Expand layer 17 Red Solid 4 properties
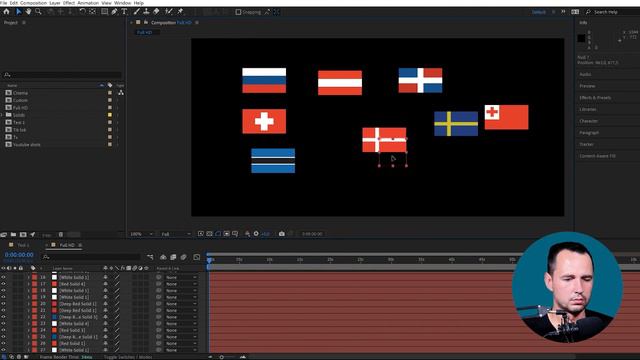Image resolution: width=640 pixels, height=360 pixels. click(x=29, y=284)
